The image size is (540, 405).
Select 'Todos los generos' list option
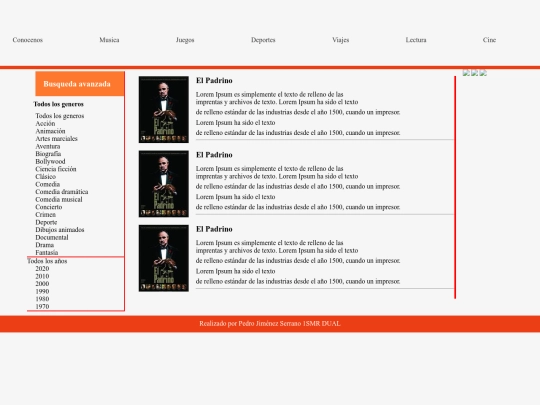click(x=60, y=116)
